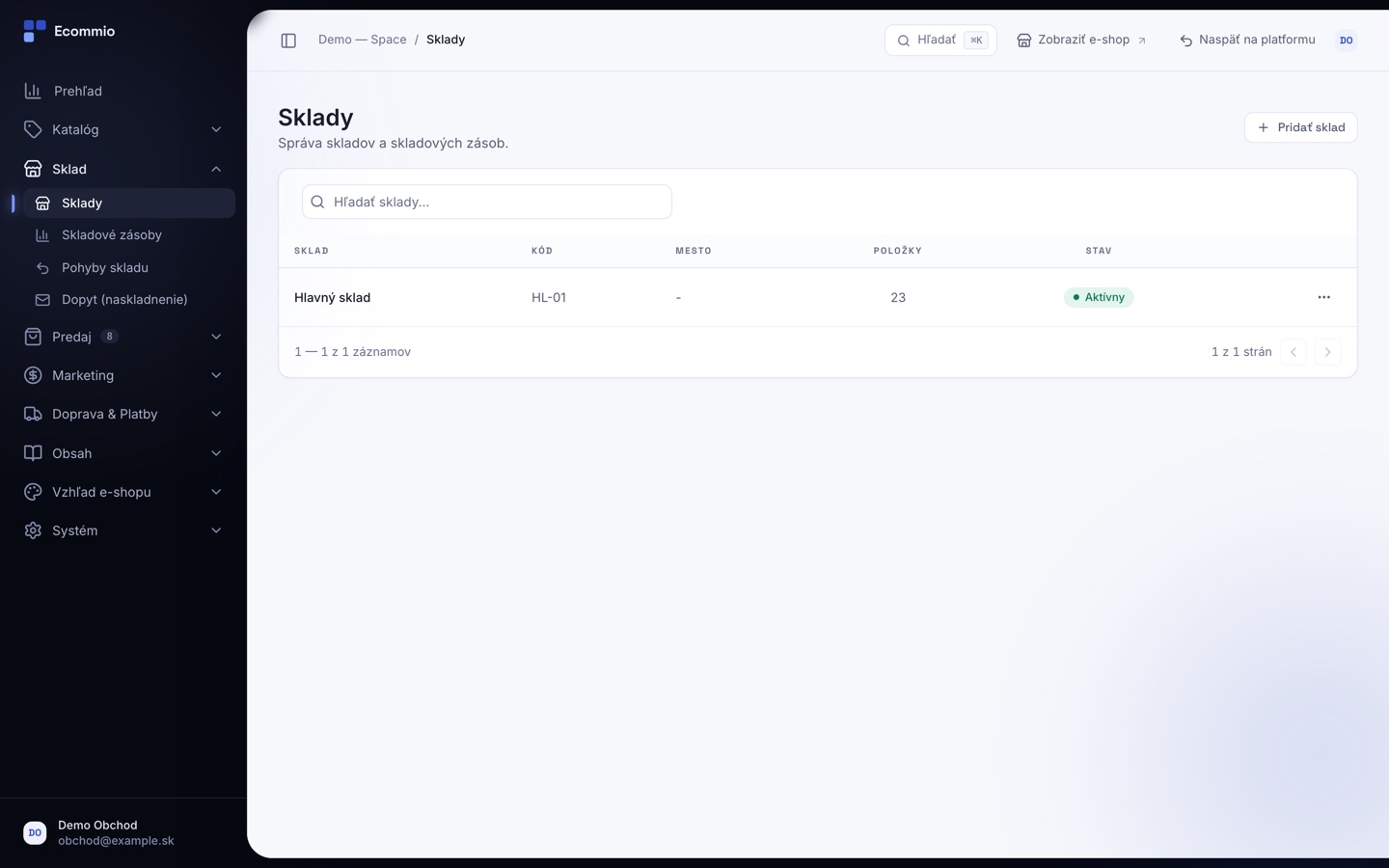Viewport: 1389px width, 868px height.
Task: Expand the Vzhľad e-shopu chevron
Action: click(x=216, y=492)
